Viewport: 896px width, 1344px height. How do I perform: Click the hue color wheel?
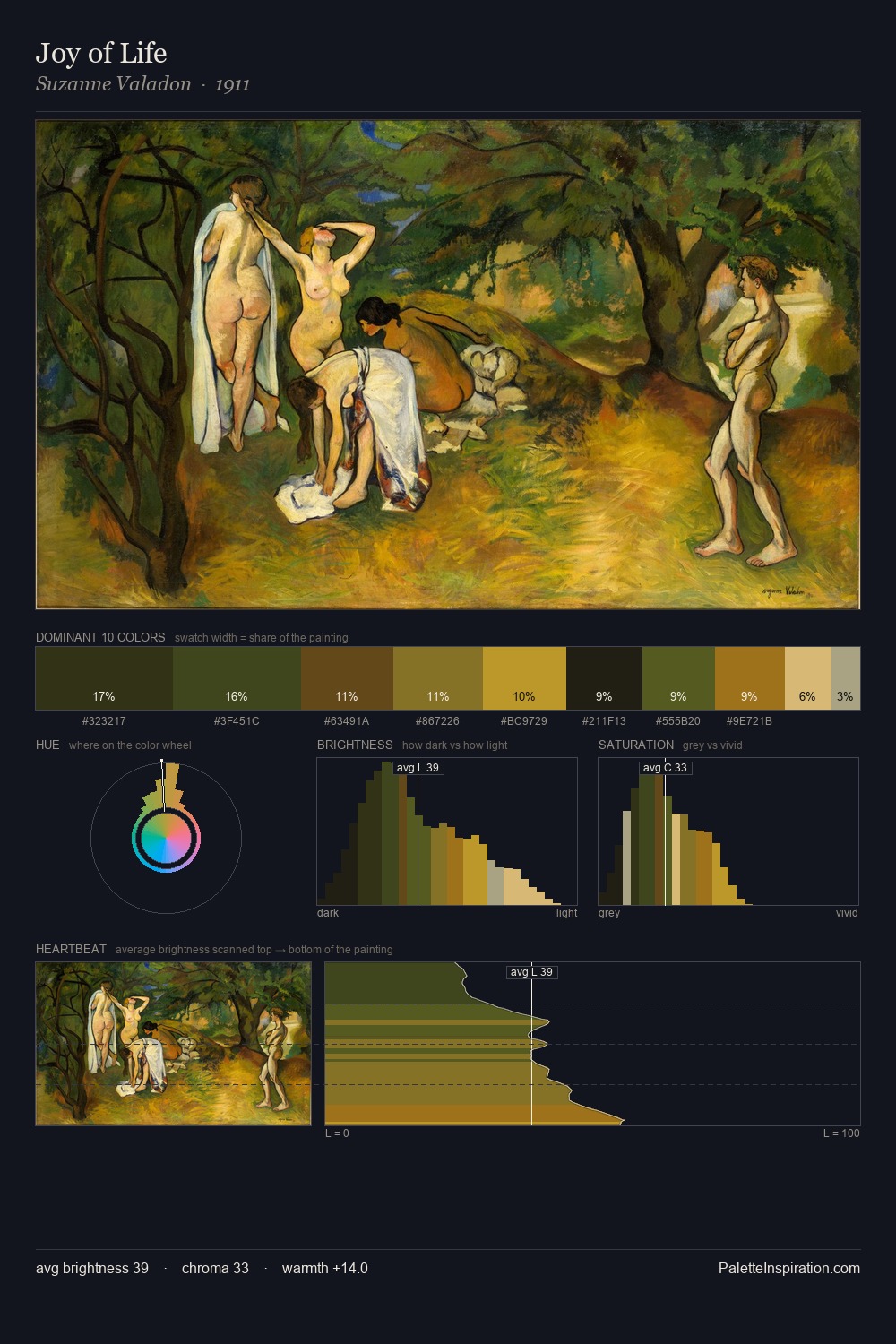point(166,839)
